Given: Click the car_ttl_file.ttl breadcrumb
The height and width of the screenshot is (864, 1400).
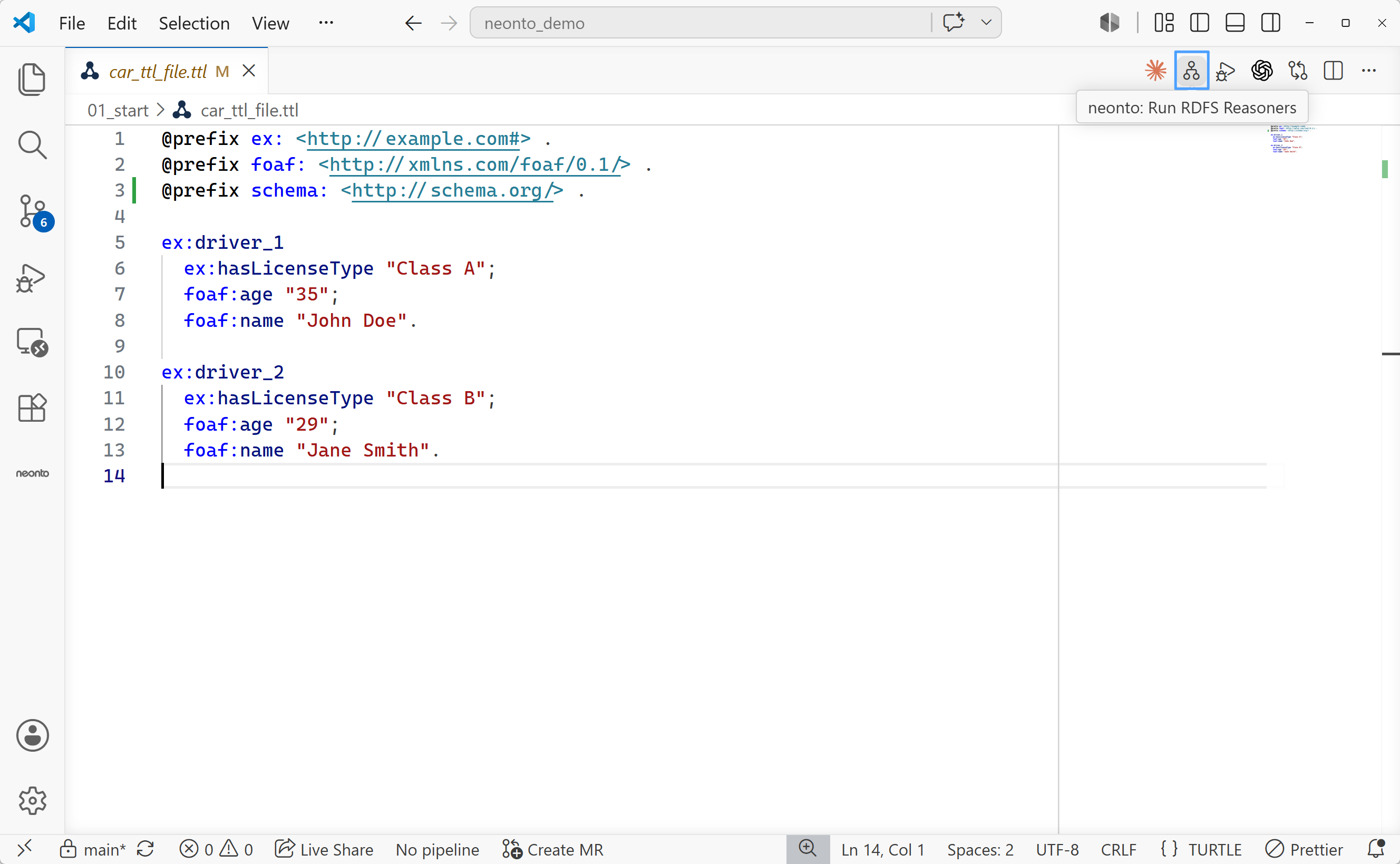Looking at the screenshot, I should [x=250, y=110].
